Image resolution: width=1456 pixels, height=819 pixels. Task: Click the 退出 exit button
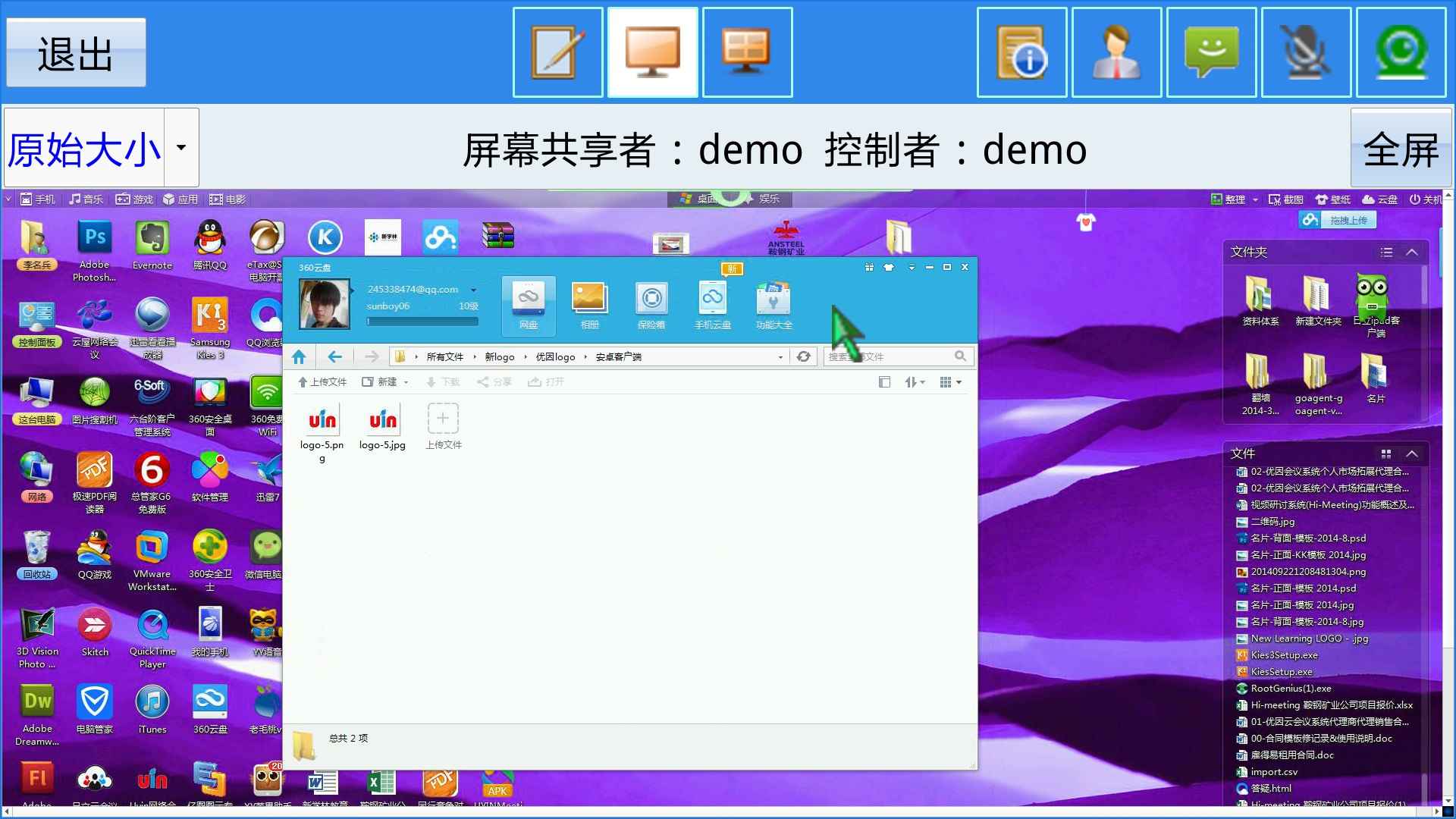(x=75, y=52)
